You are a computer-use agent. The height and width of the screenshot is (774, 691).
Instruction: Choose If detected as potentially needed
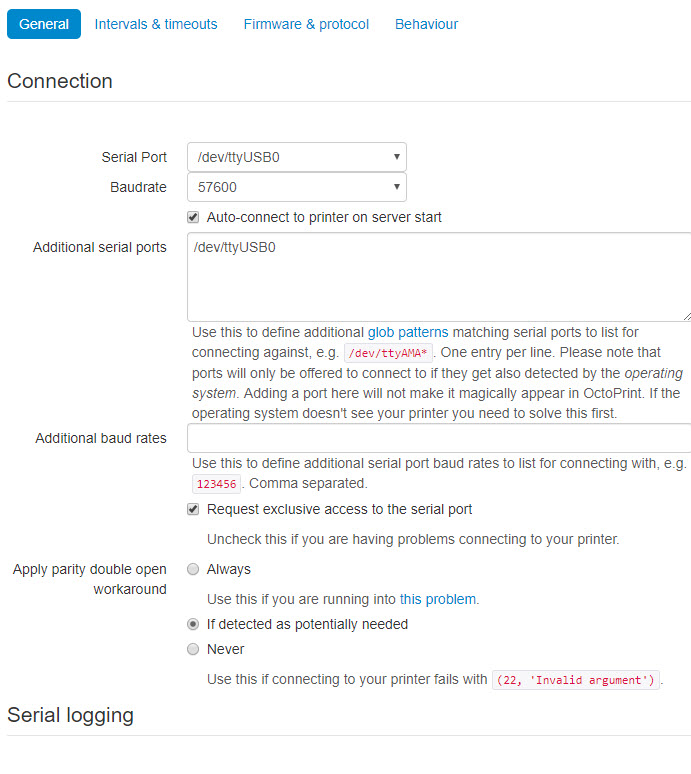193,624
